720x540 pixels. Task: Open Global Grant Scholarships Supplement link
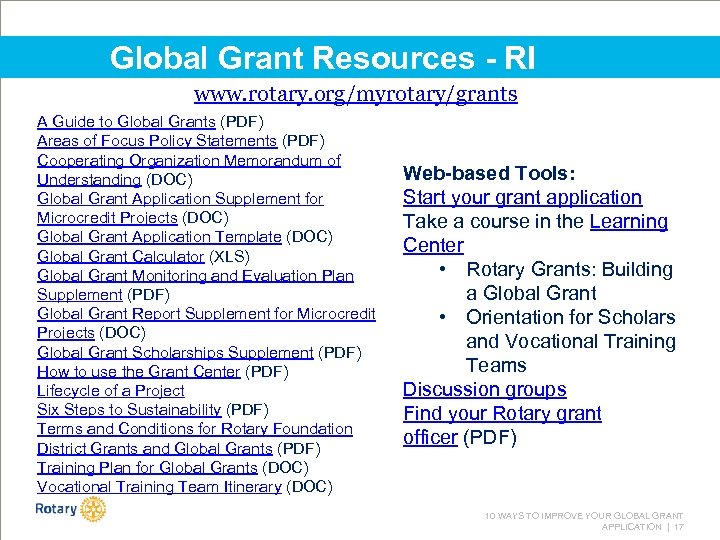(x=175, y=352)
